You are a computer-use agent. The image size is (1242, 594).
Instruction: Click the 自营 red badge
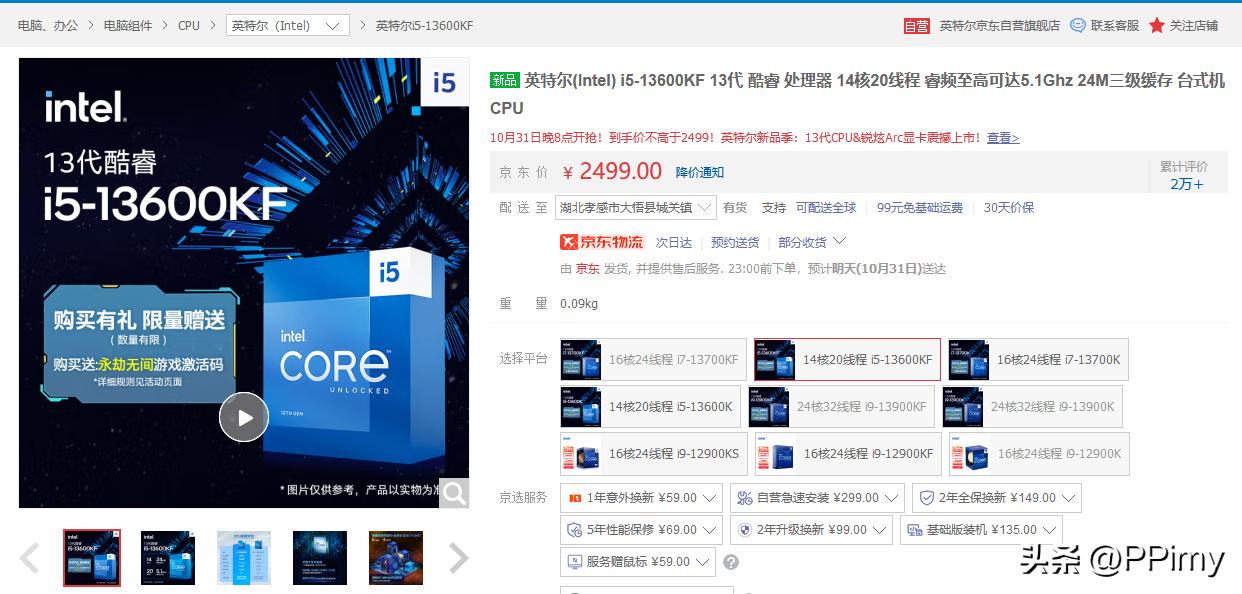tap(916, 26)
